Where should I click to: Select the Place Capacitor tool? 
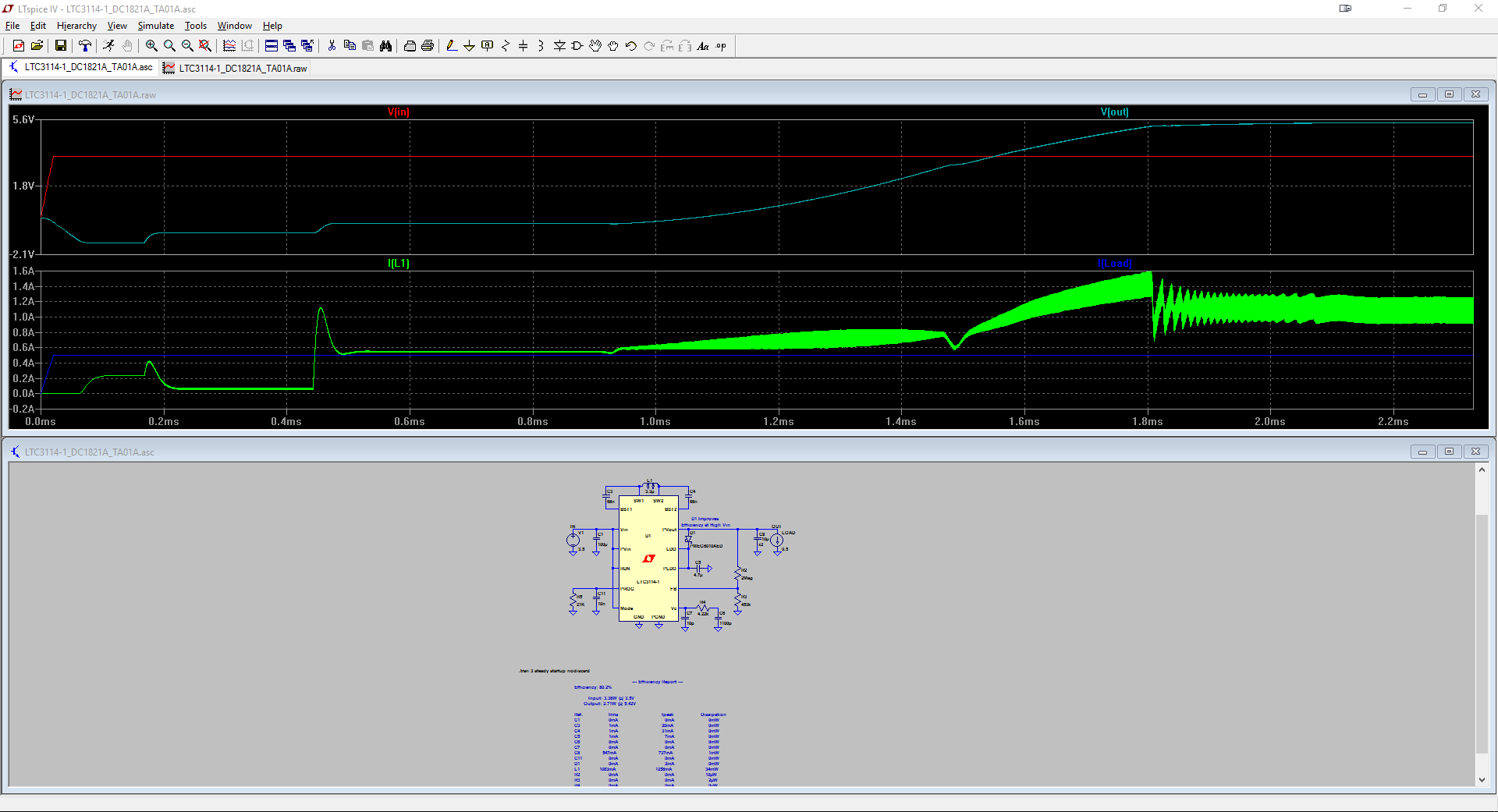pos(524,46)
